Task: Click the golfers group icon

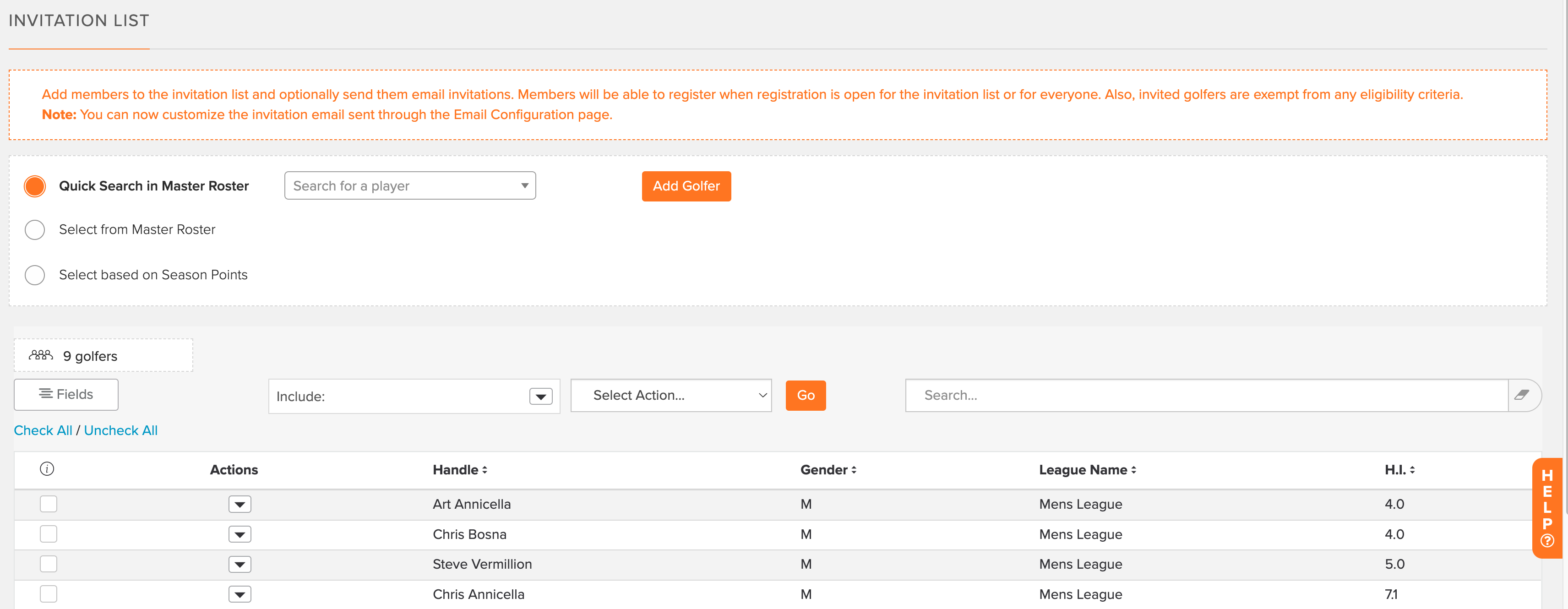Action: 41,355
